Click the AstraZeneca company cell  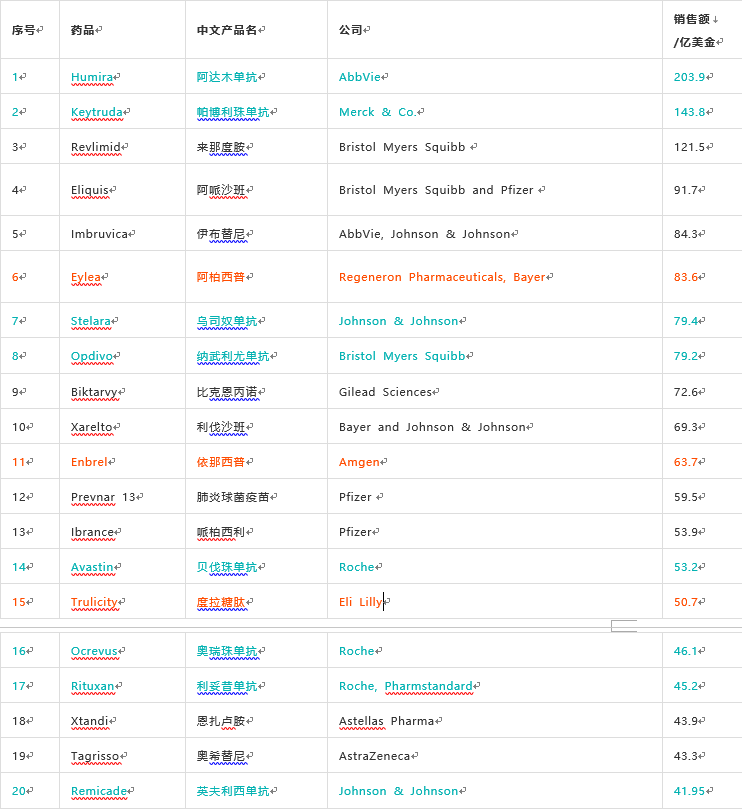(374, 756)
